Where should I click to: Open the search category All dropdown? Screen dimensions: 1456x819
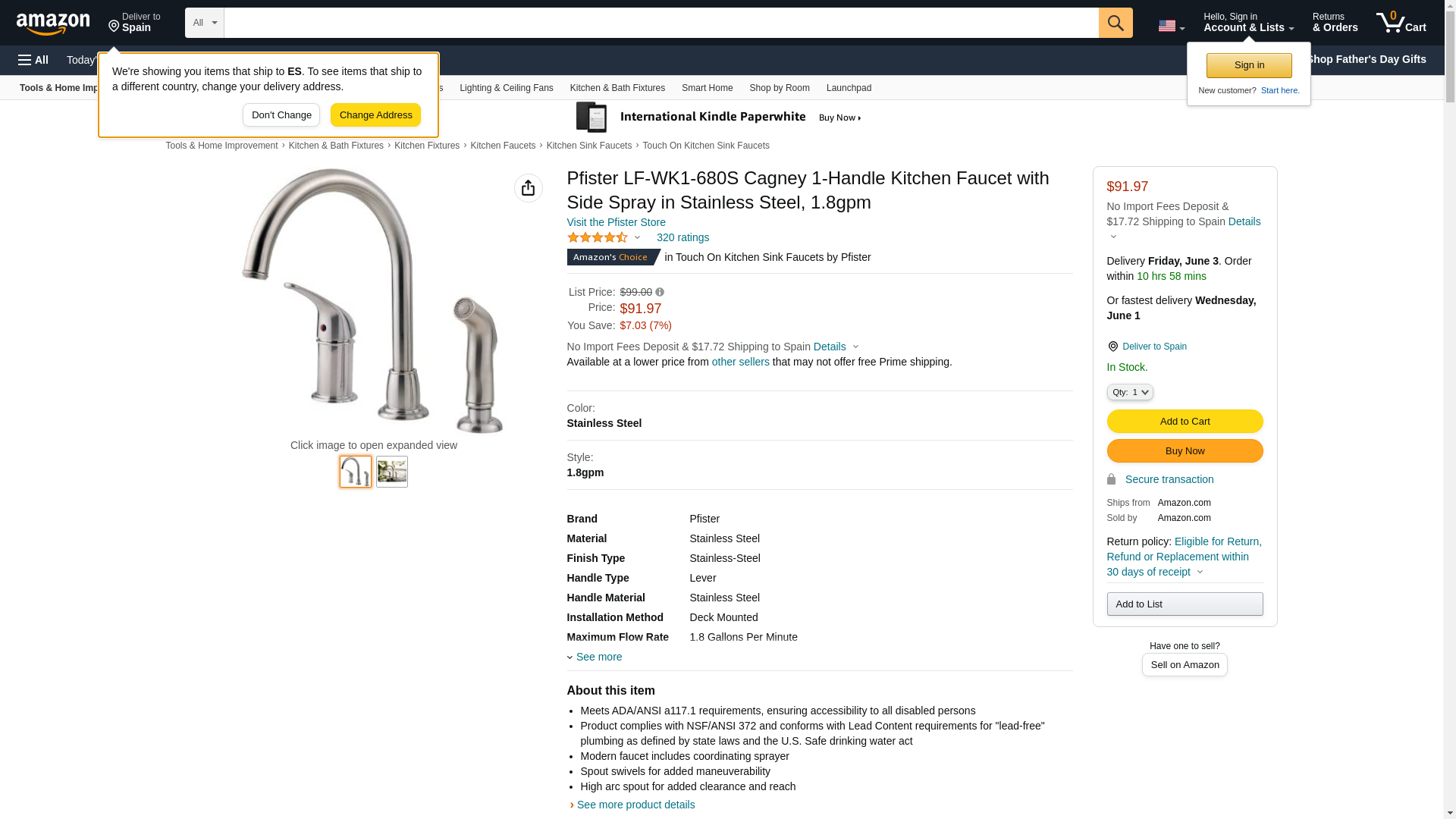point(204,23)
